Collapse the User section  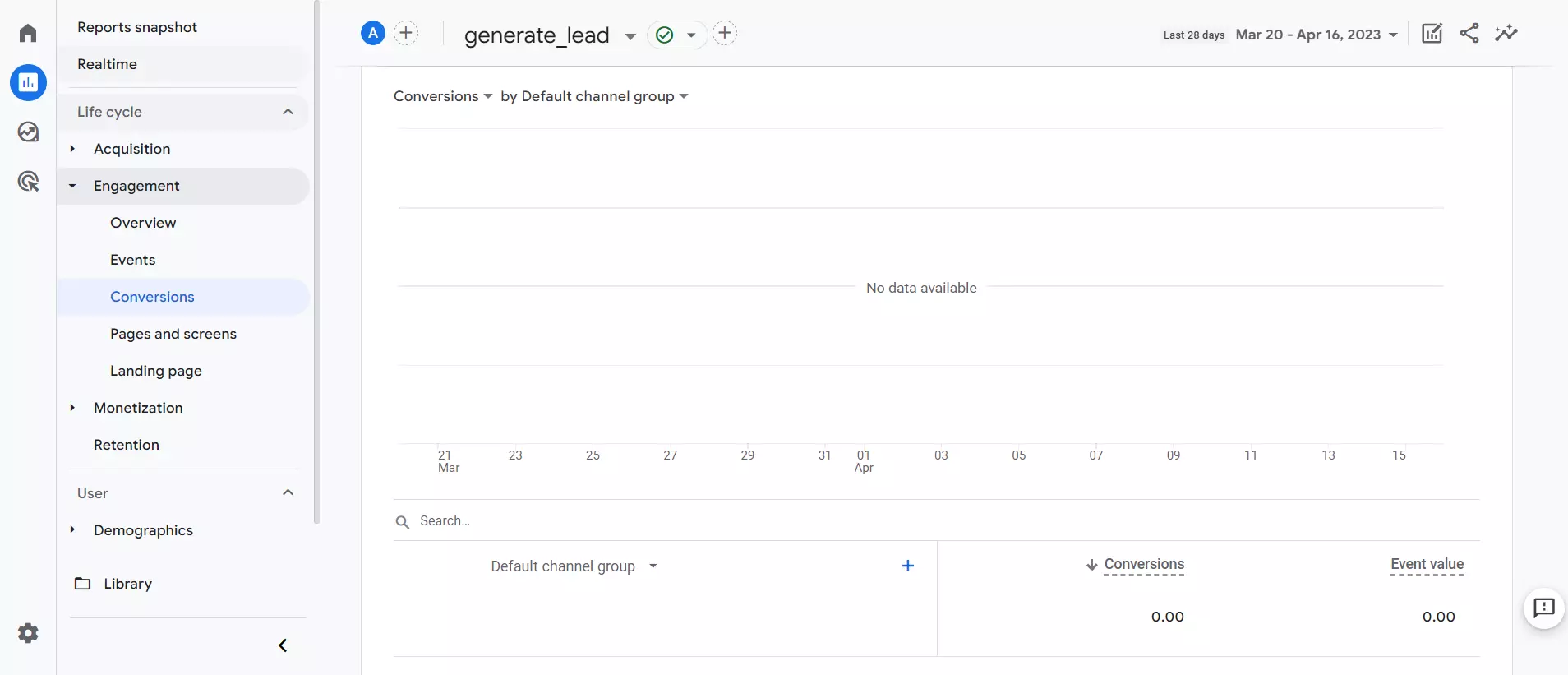click(288, 492)
